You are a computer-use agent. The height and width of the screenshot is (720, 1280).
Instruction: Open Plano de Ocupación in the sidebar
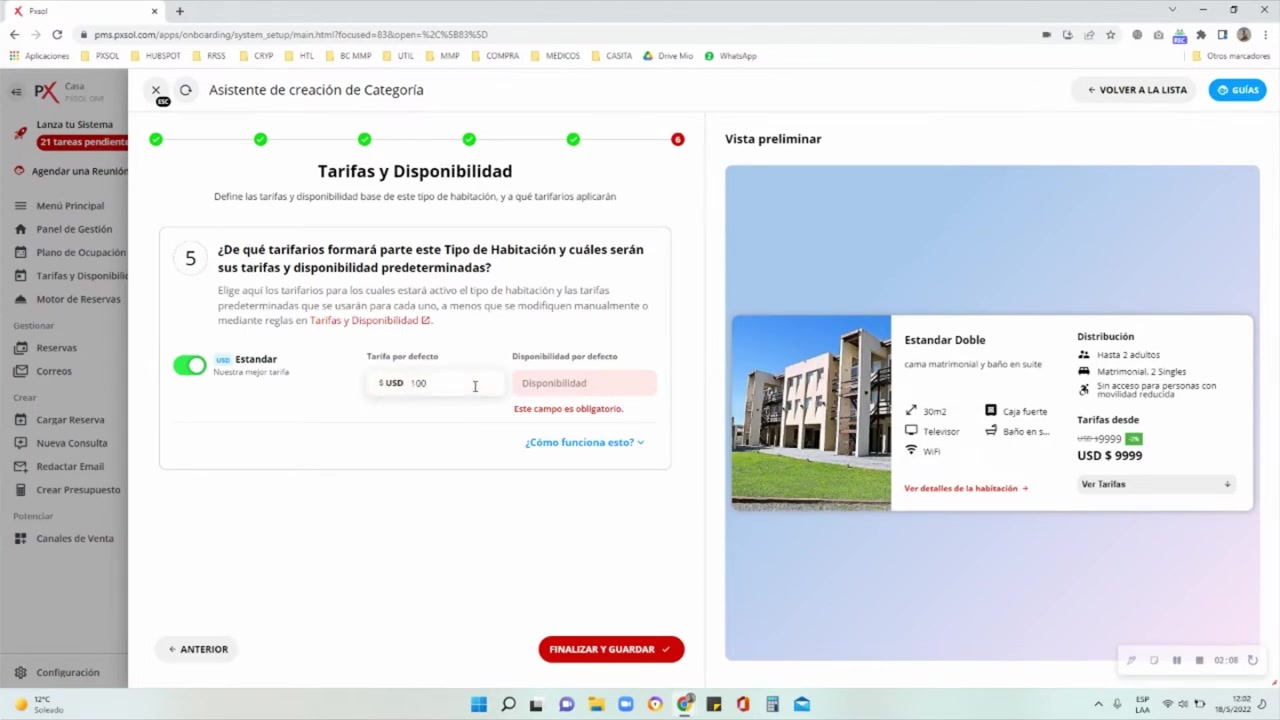point(80,252)
